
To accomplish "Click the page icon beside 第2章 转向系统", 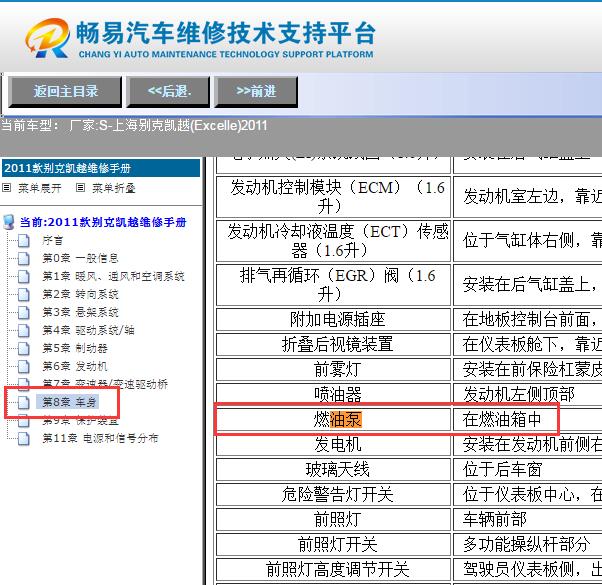I will (24, 294).
